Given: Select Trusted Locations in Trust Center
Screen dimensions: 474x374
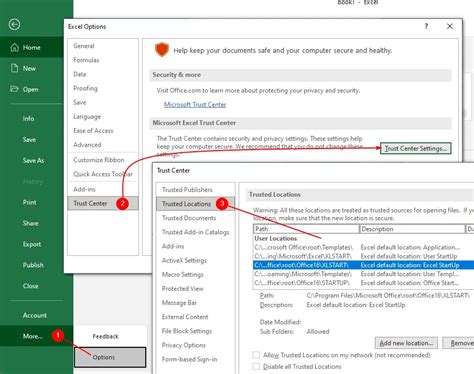Looking at the screenshot, I should (x=195, y=204).
